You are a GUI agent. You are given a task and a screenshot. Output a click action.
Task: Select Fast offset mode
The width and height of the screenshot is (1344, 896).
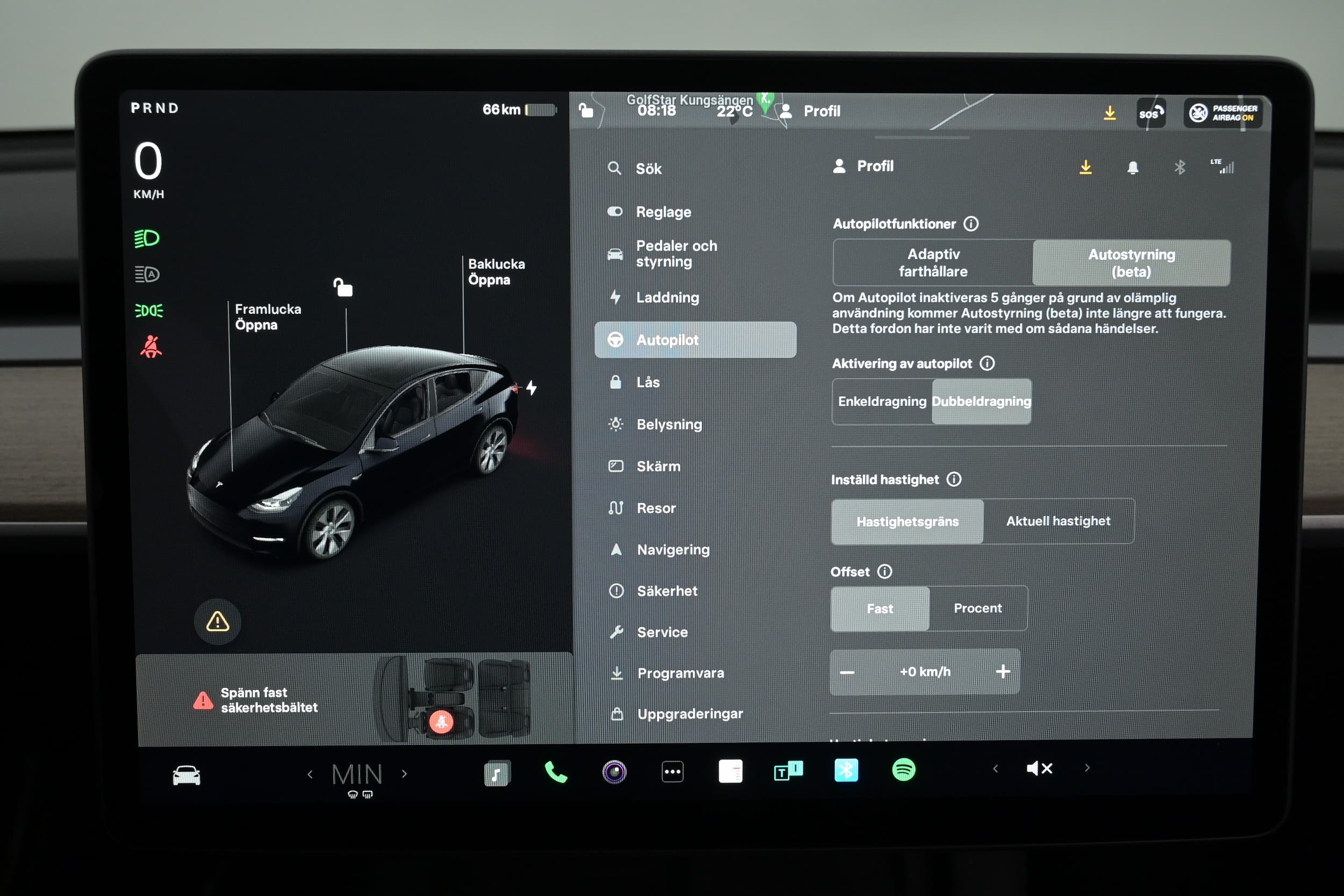pyautogui.click(x=880, y=608)
